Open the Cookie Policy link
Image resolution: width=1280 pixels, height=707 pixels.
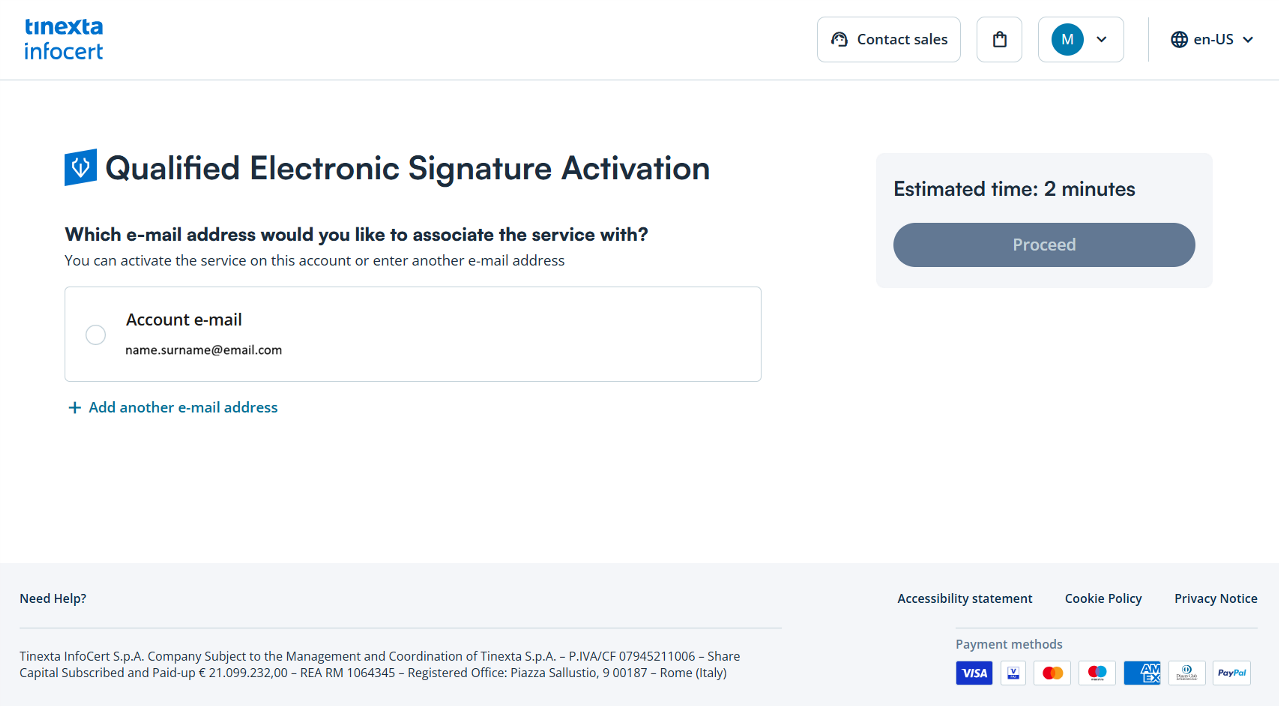(x=1103, y=598)
